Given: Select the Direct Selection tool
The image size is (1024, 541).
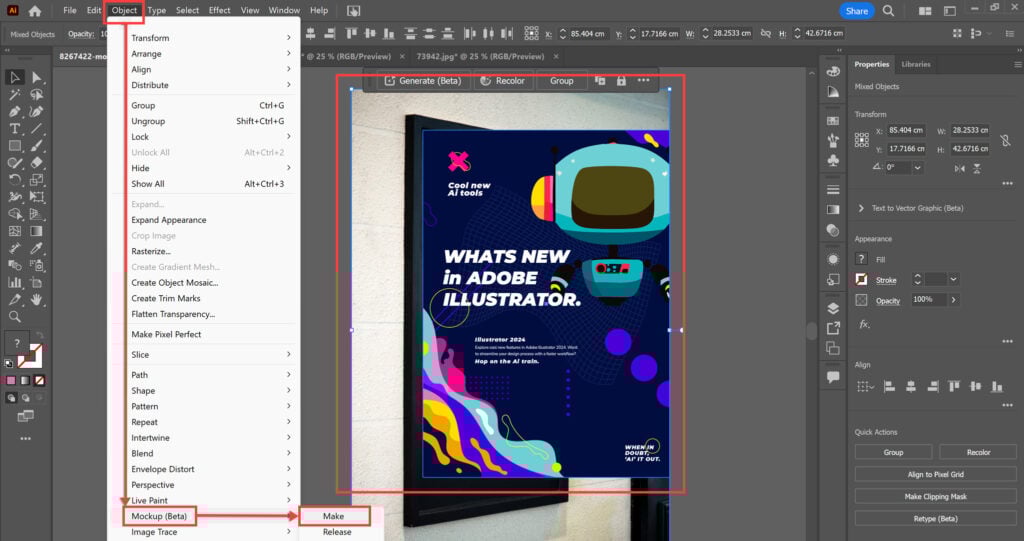Looking at the screenshot, I should click(37, 77).
